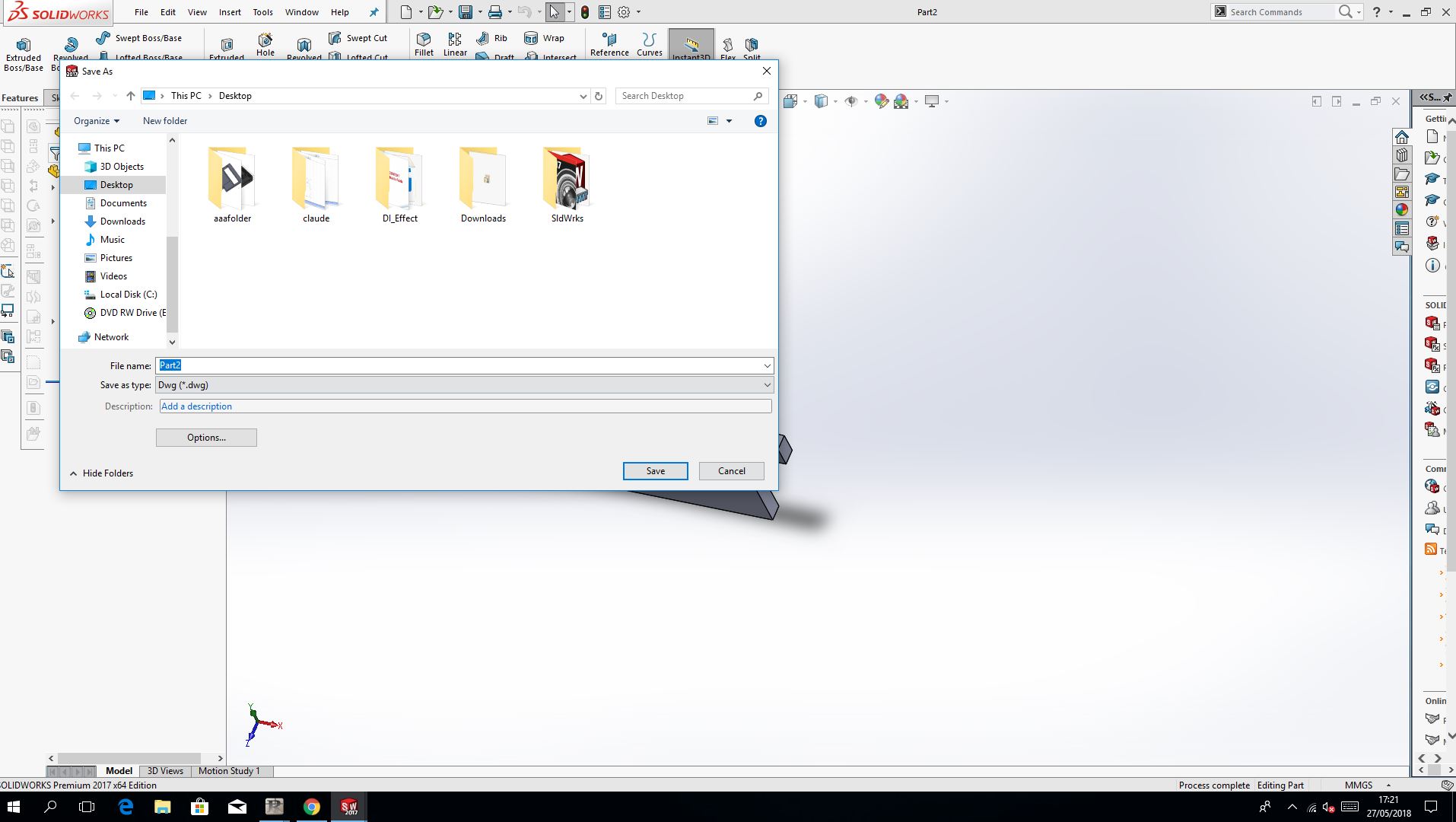Viewport: 1456px width, 822px height.
Task: Select the Swept Cut tool
Action: tap(358, 38)
